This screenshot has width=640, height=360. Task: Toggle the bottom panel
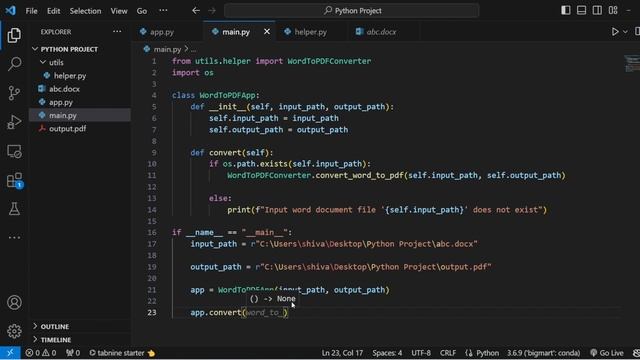click(x=581, y=10)
